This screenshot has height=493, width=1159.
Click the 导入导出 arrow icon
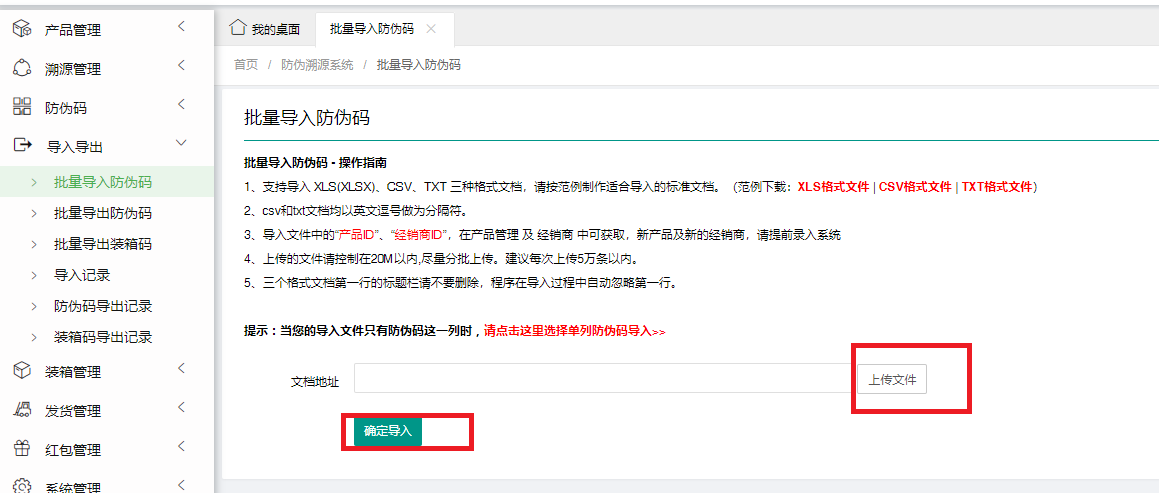tap(22, 146)
